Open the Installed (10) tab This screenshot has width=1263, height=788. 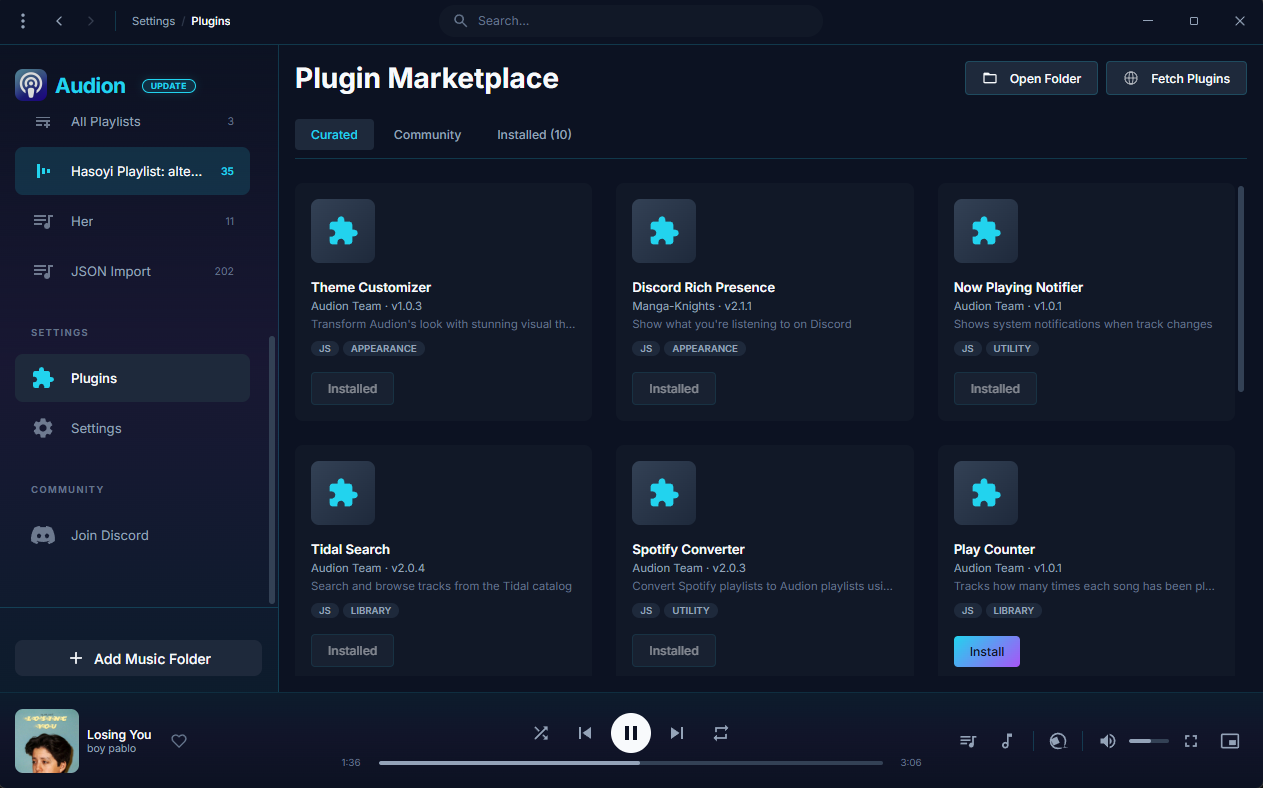pos(533,134)
